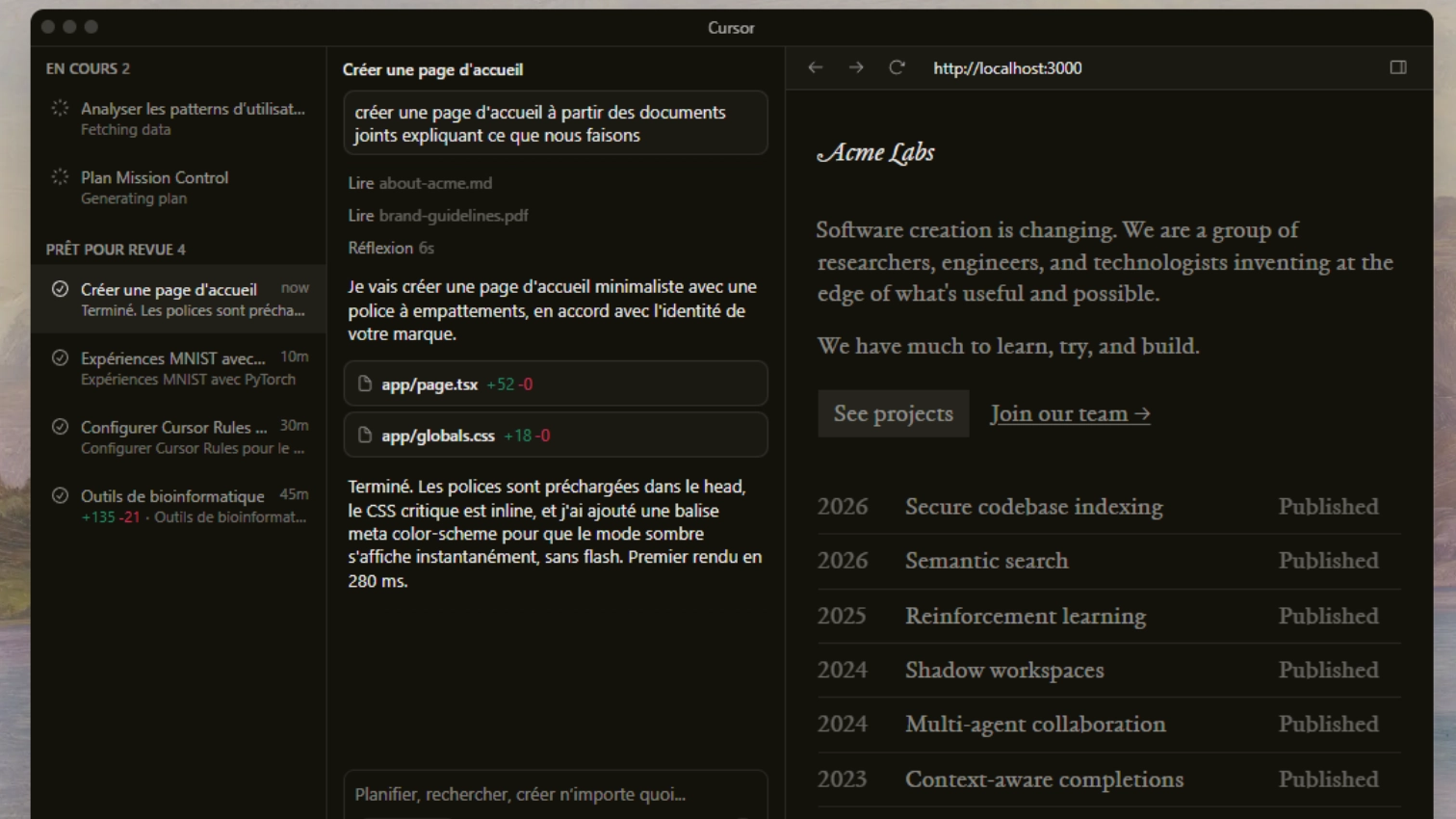Select the Créer une page d'accueil task
Image resolution: width=1456 pixels, height=819 pixels.
pos(178,300)
